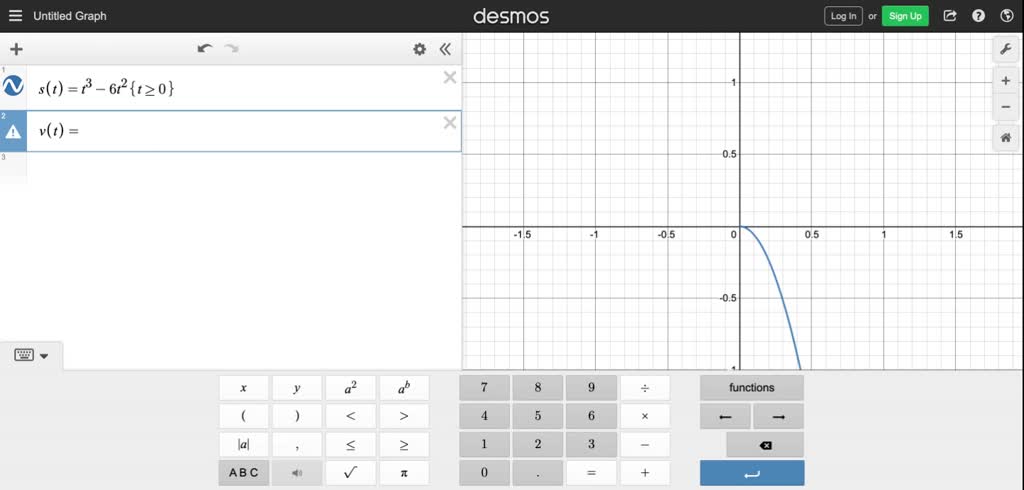Toggle visibility of the s(t) expression
This screenshot has width=1024, height=490.
14,87
